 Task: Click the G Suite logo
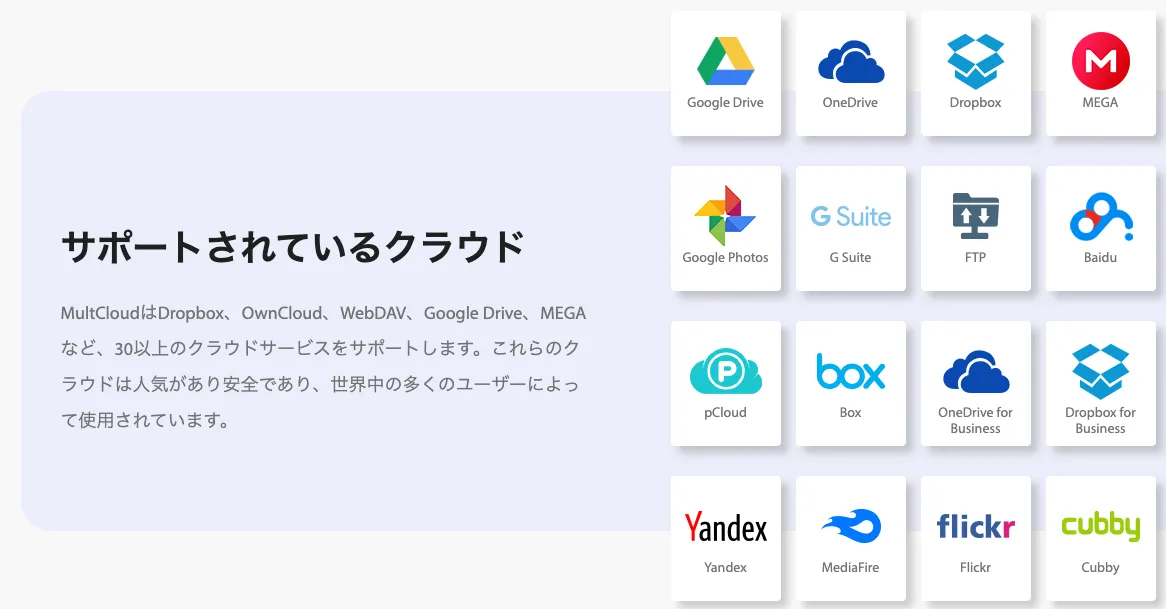[x=850, y=216]
